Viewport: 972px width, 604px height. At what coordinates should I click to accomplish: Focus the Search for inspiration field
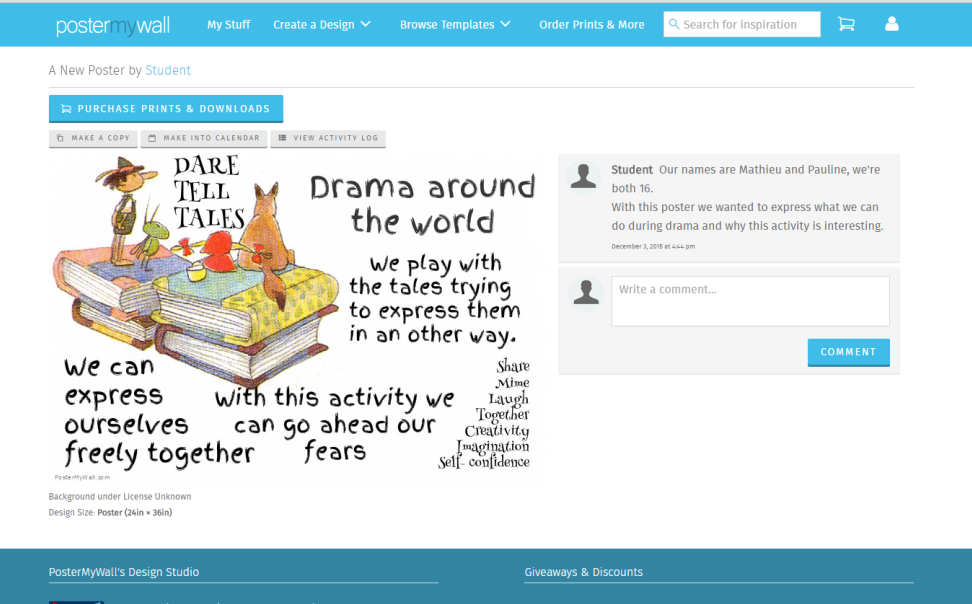[x=749, y=24]
